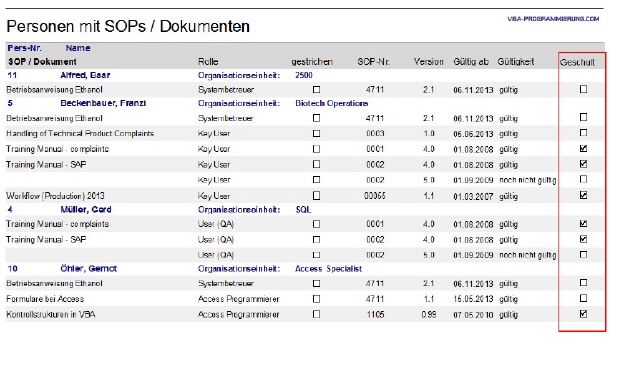Screen dimensions: 644x383
Task: Select the Biotech Operations organisation unit
Action: [x=331, y=103]
